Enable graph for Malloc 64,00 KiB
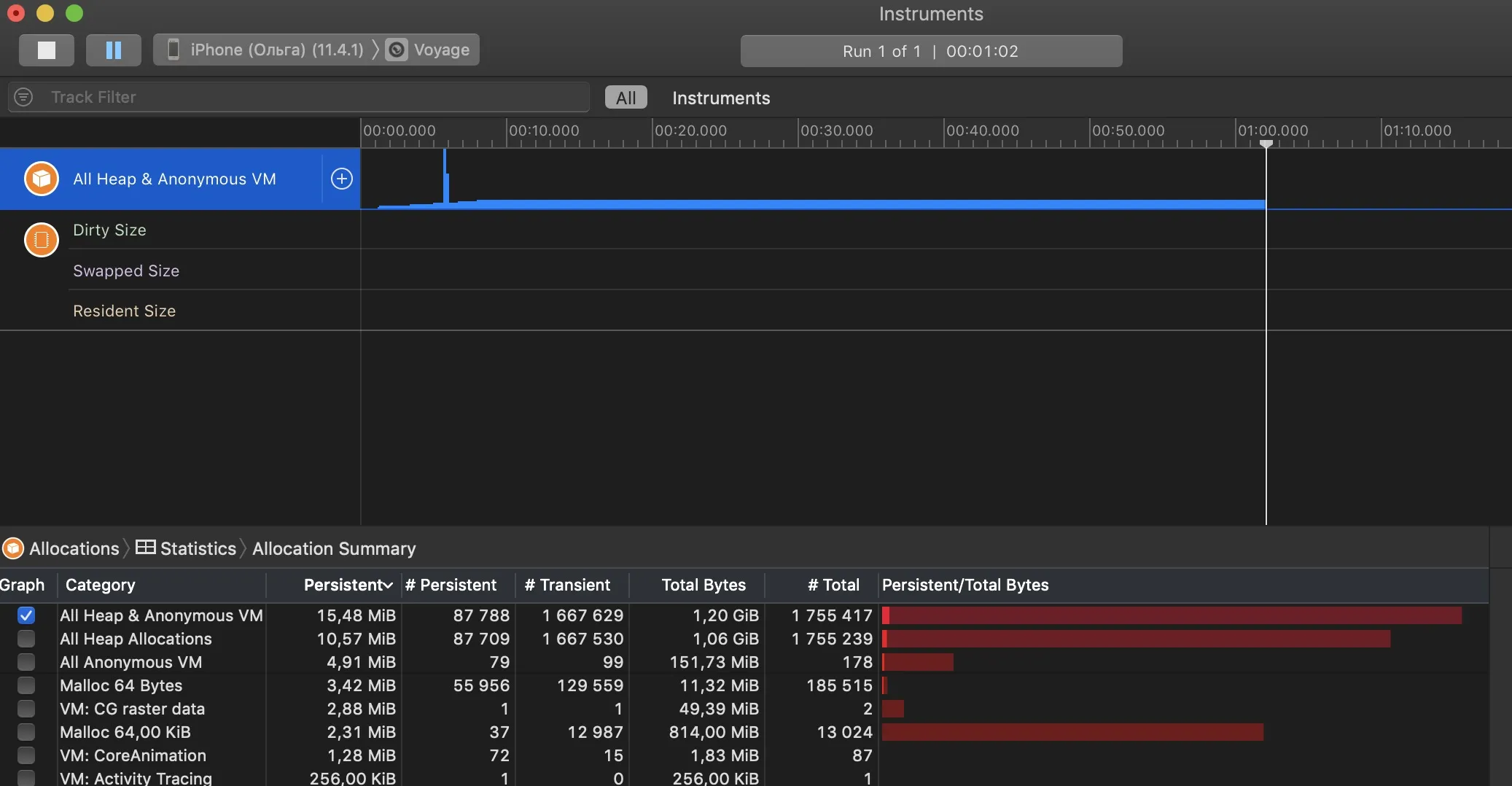Viewport: 1512px width, 786px height. click(26, 732)
